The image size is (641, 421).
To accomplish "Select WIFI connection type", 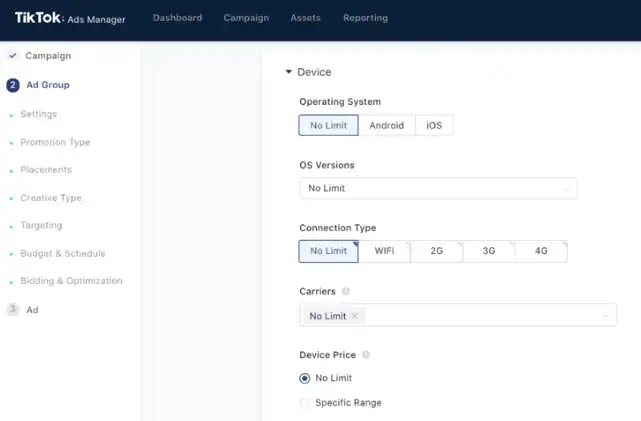I will [x=384, y=251].
